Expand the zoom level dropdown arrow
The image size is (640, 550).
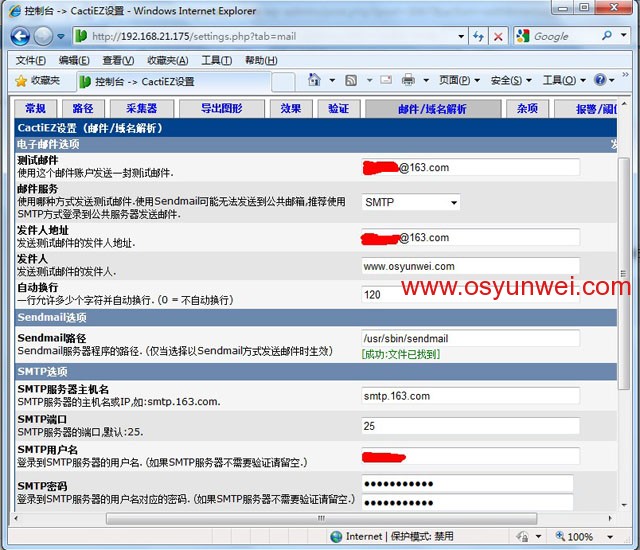610,537
